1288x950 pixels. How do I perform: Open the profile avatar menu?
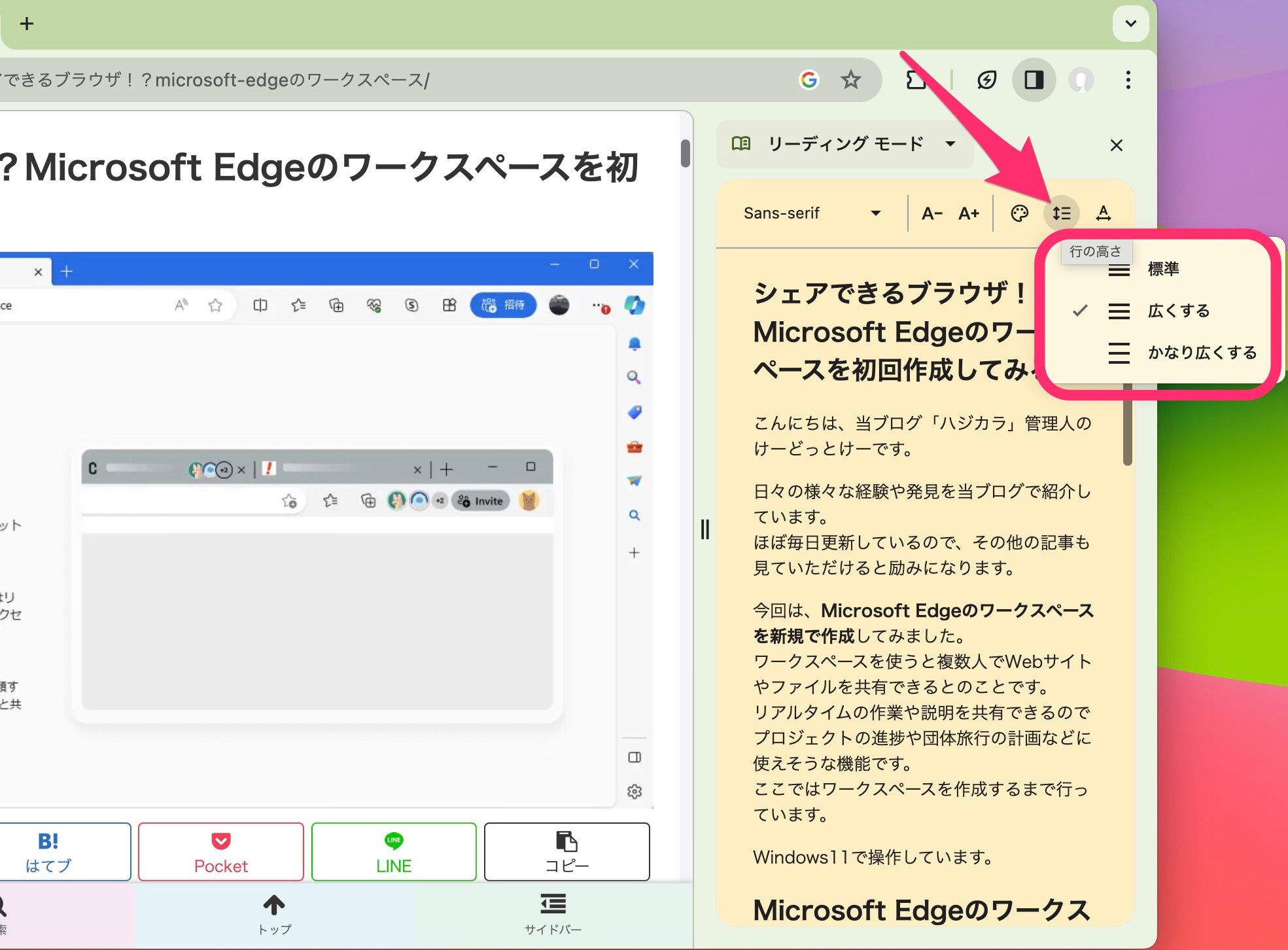point(1081,80)
